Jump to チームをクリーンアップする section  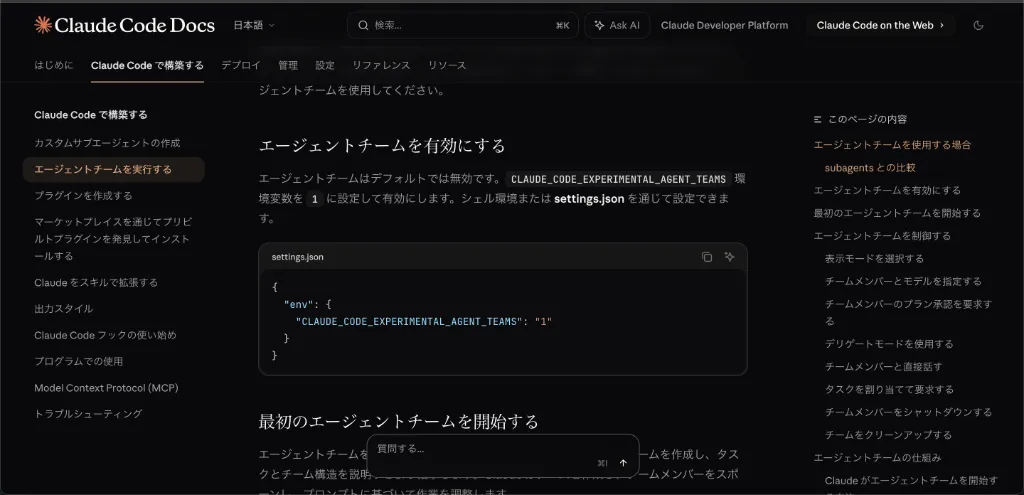[888, 435]
